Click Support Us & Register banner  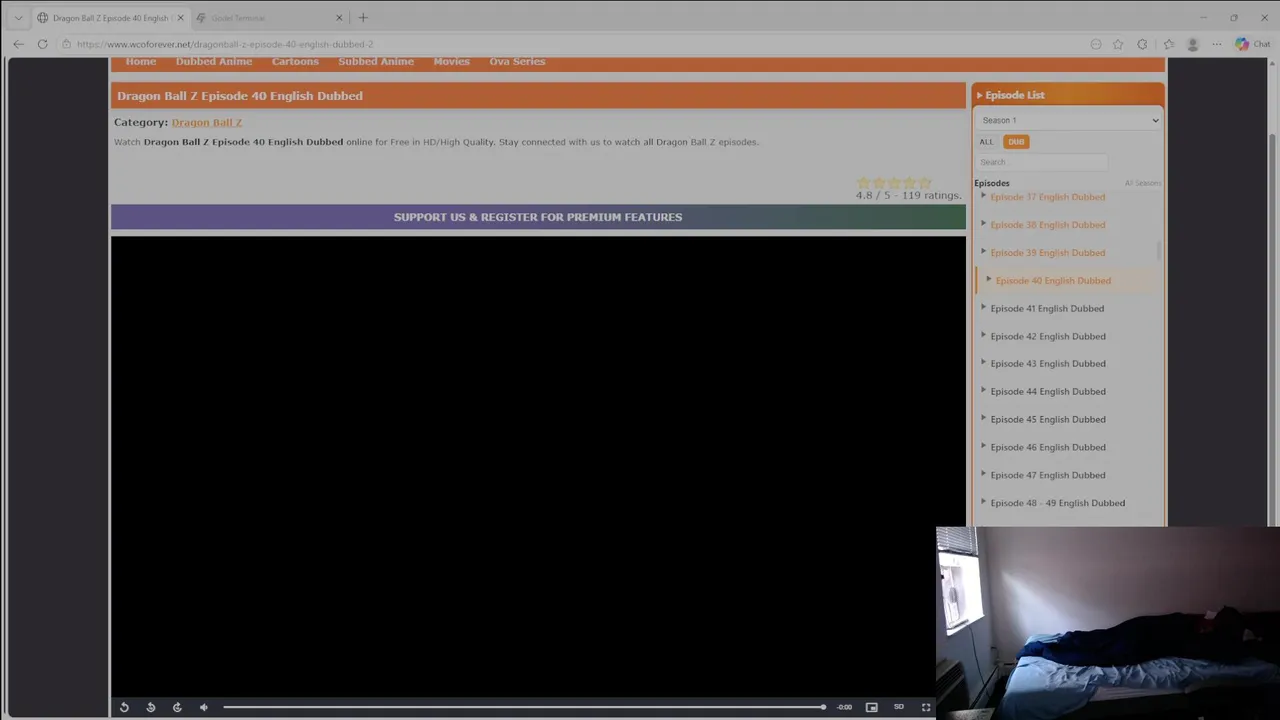click(538, 217)
